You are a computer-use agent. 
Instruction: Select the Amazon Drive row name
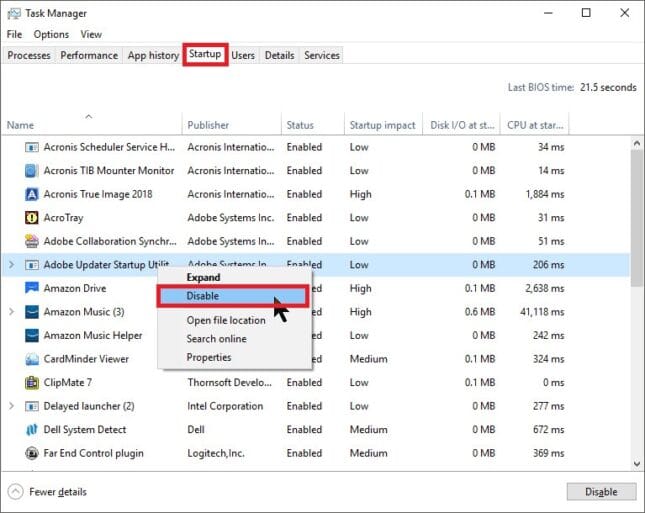click(75, 288)
